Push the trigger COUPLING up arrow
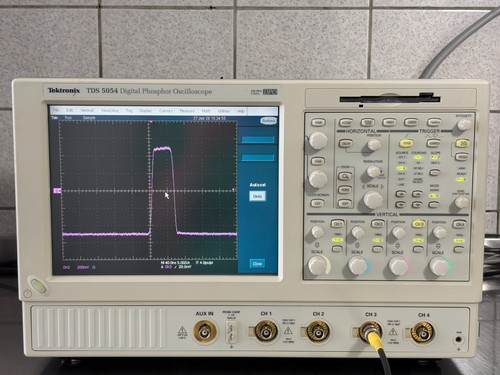The image size is (500, 375). [417, 194]
